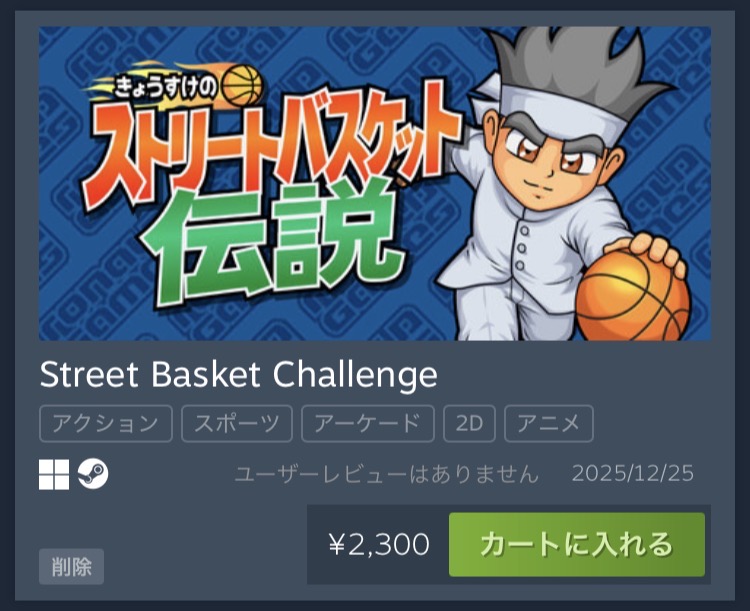Click the ユーザーレビューはありません review text

coord(386,474)
